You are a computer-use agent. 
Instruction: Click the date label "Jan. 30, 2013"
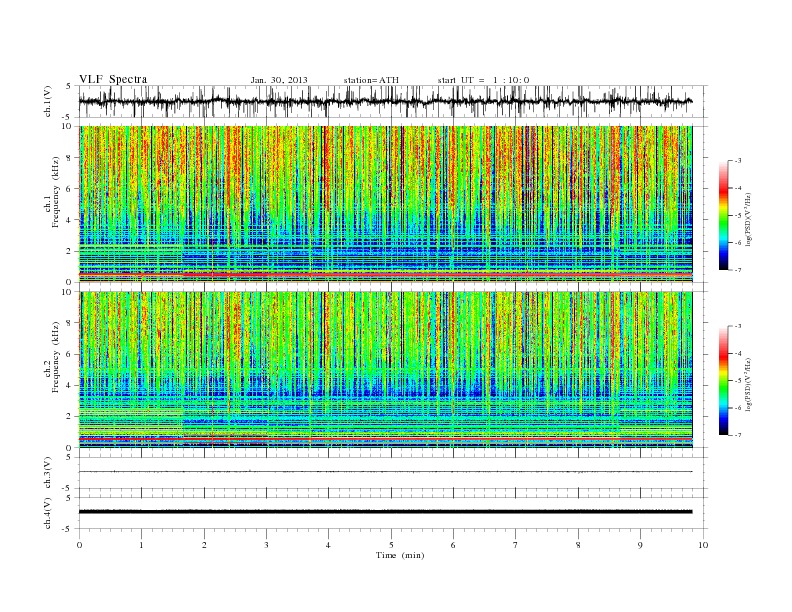point(279,80)
